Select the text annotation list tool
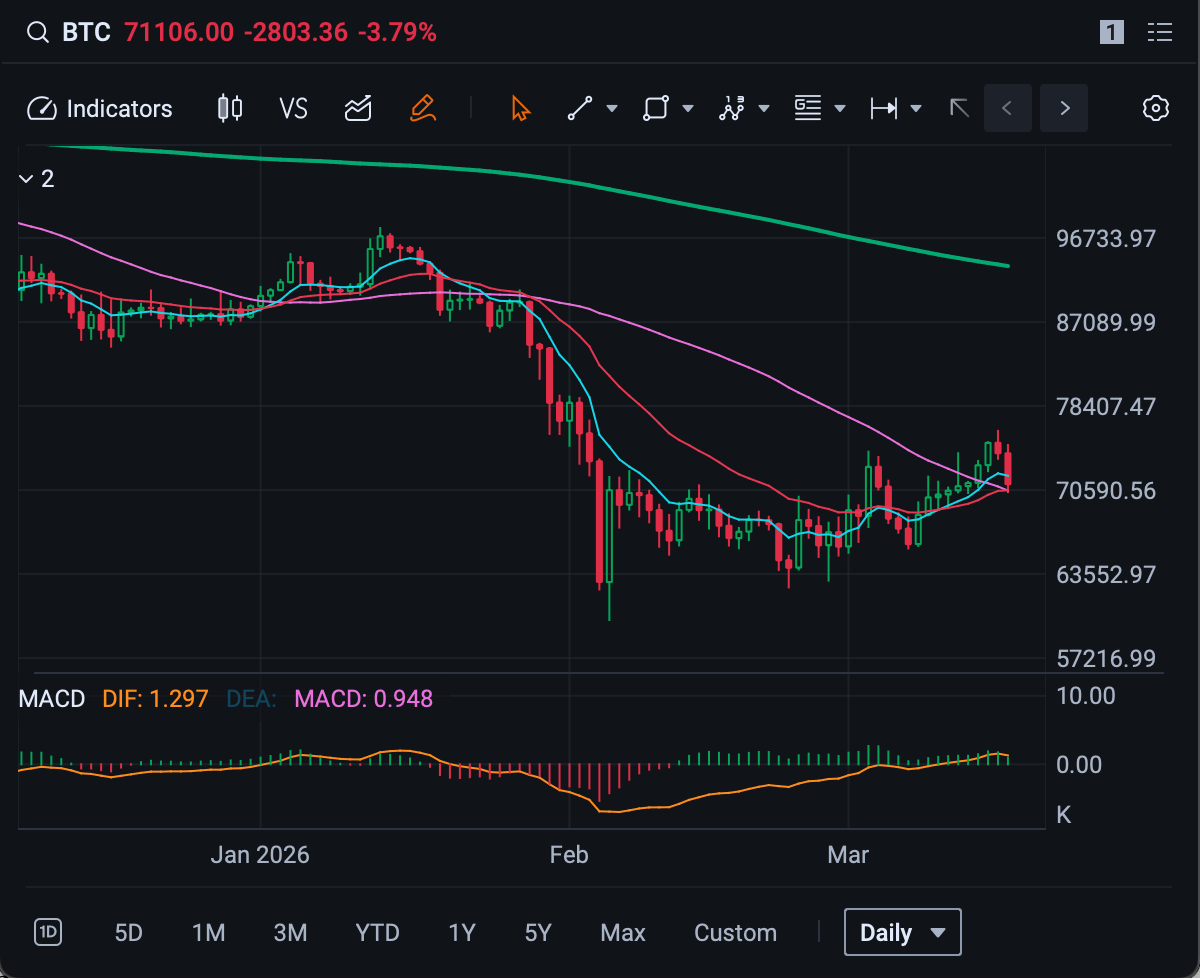The image size is (1200, 978). pyautogui.click(x=808, y=109)
